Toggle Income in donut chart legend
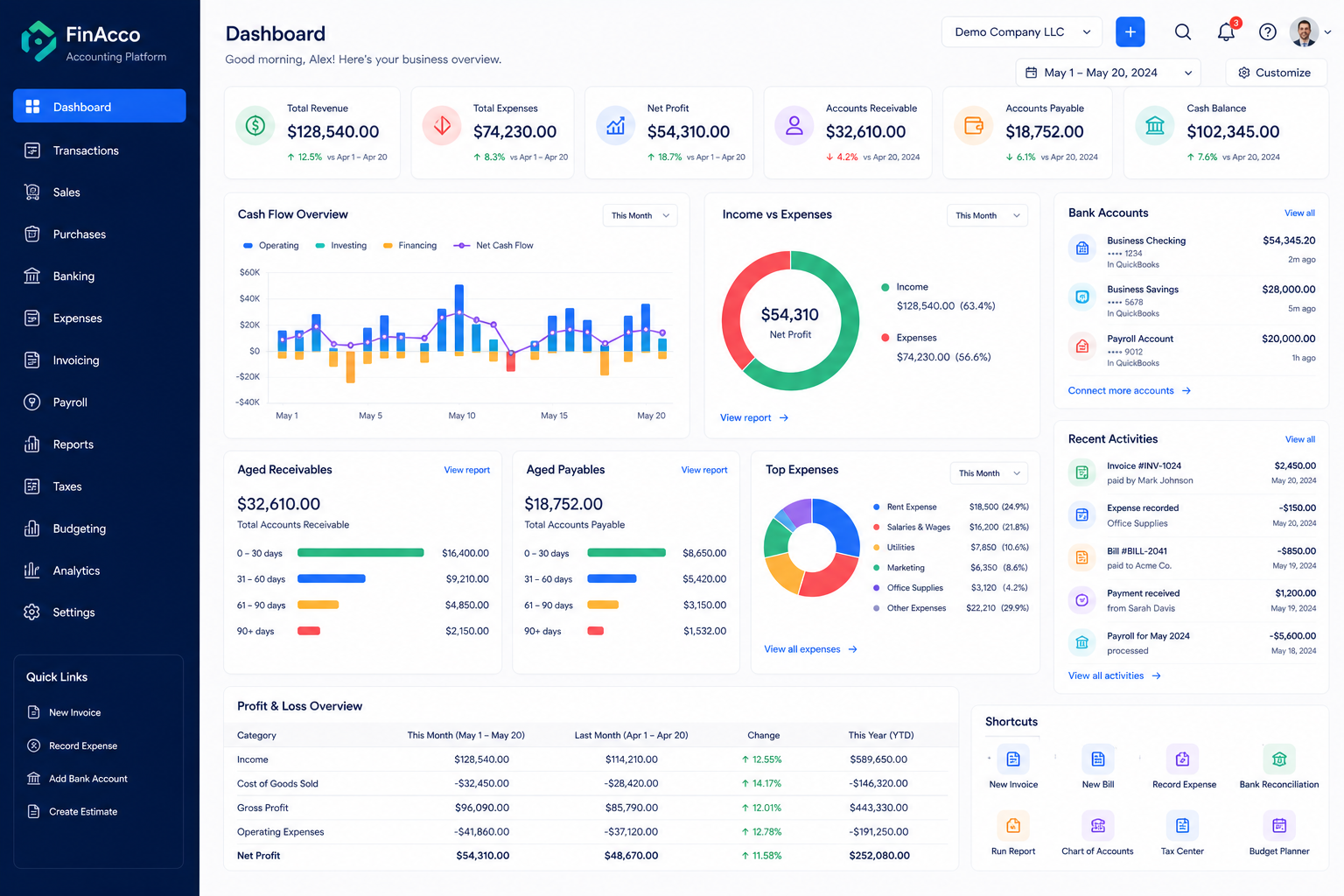The image size is (1344, 896). point(905,287)
